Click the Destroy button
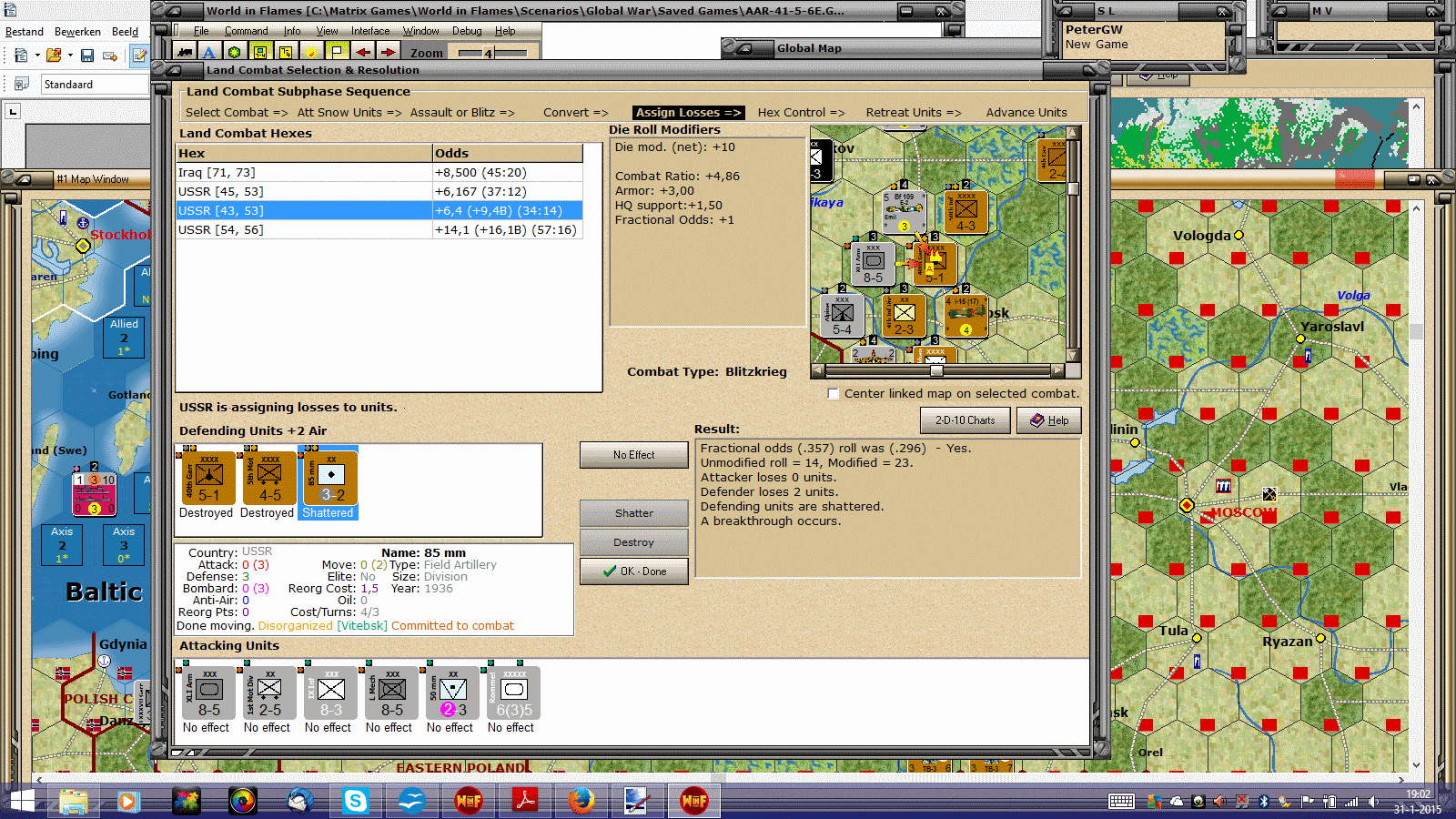The height and width of the screenshot is (819, 1456). 634,542
